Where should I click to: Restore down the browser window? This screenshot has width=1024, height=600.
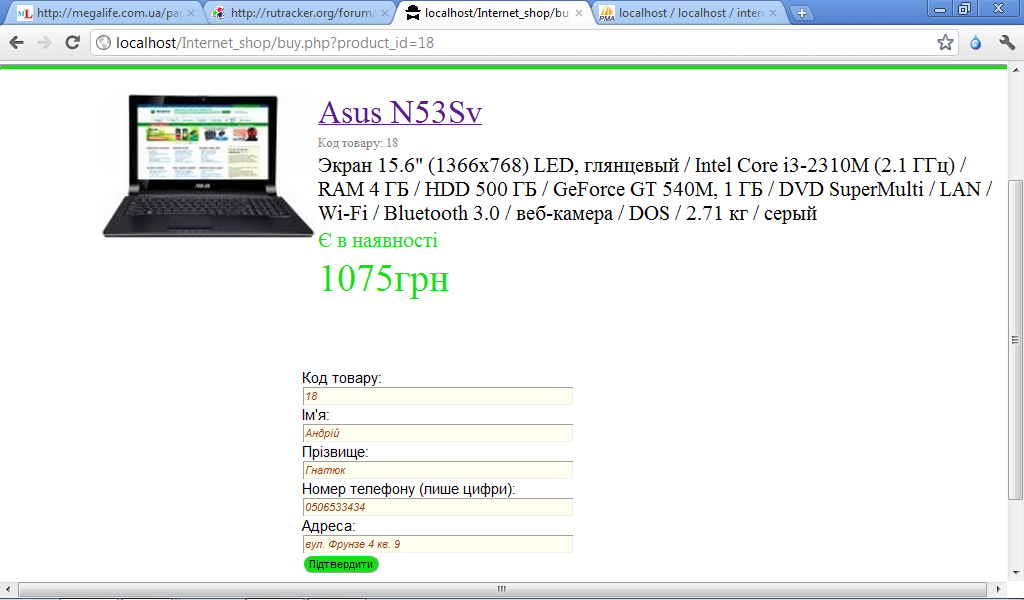(964, 9)
